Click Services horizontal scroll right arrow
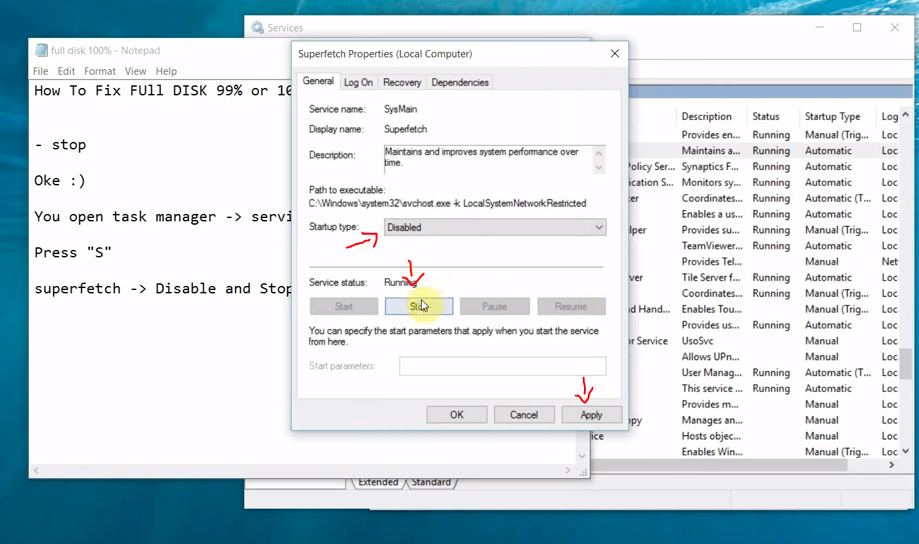The width and height of the screenshot is (919, 544). coord(891,465)
